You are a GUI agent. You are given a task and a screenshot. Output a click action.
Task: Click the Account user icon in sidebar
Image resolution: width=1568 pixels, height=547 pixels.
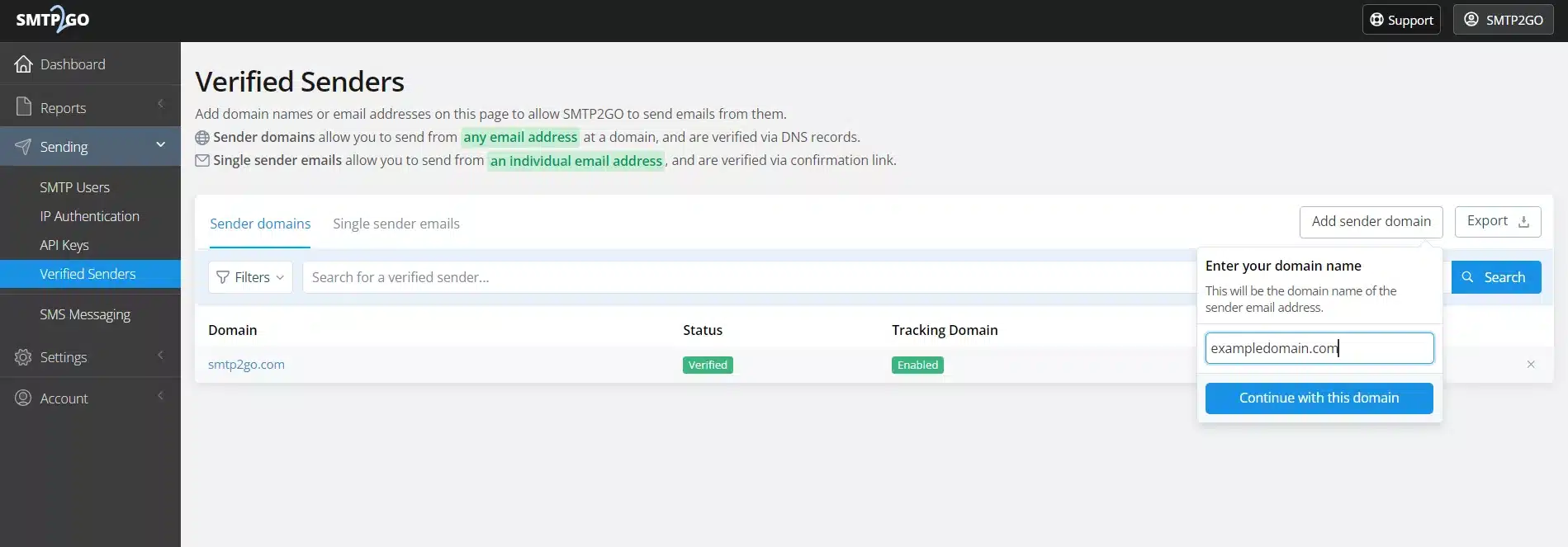tap(23, 398)
